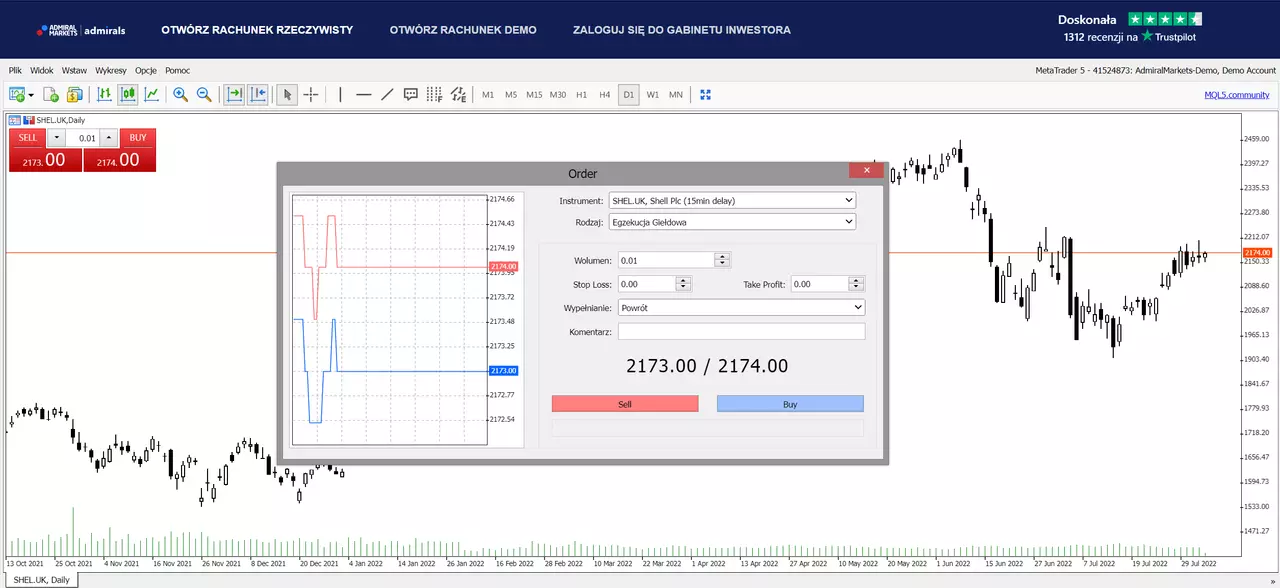Open the Wypełnianie dropdown showing Powrót
The image size is (1280, 588).
[741, 308]
